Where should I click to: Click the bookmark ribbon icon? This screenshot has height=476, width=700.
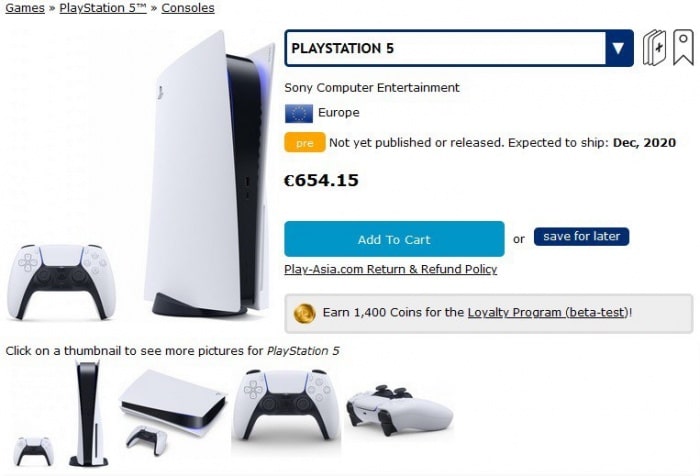coord(683,48)
